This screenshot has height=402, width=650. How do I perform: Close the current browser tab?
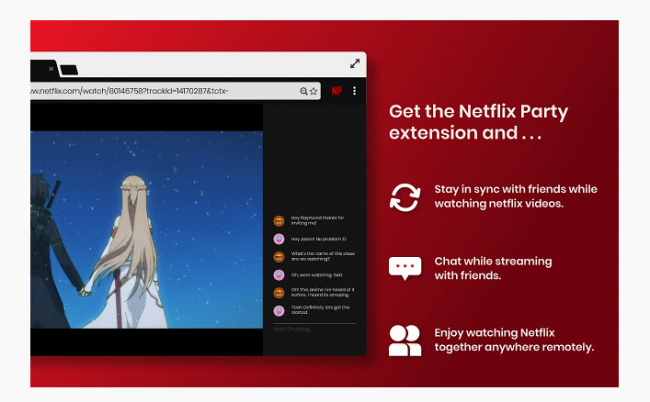[x=51, y=69]
